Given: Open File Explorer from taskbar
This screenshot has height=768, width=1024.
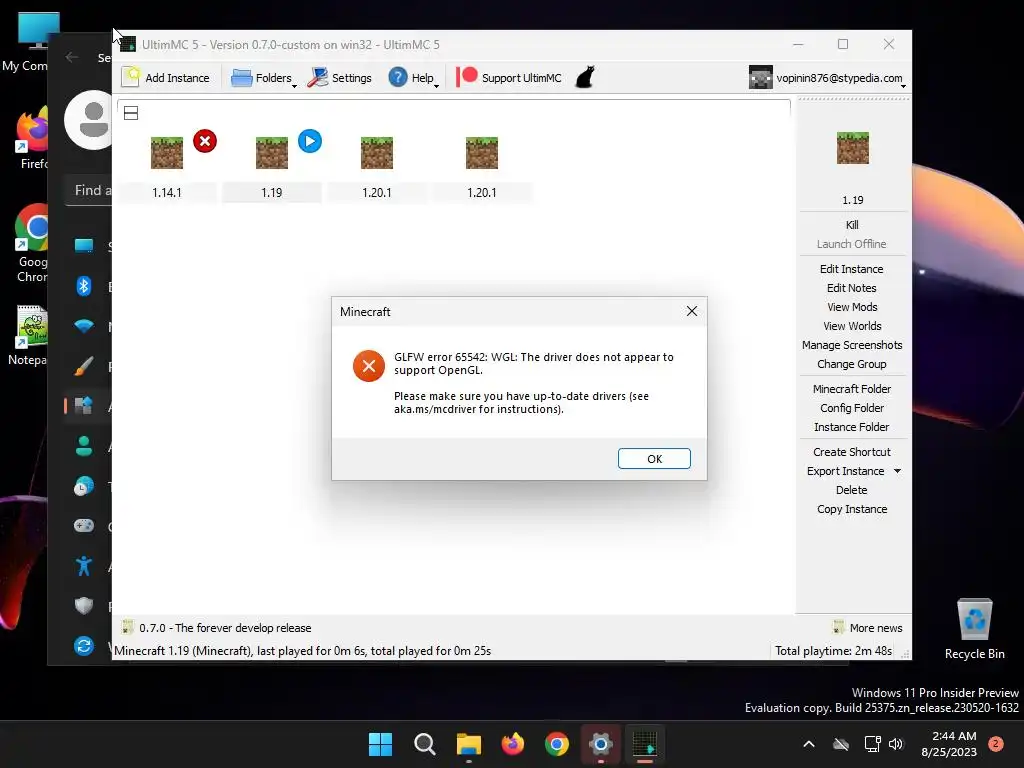Looking at the screenshot, I should pos(468,744).
